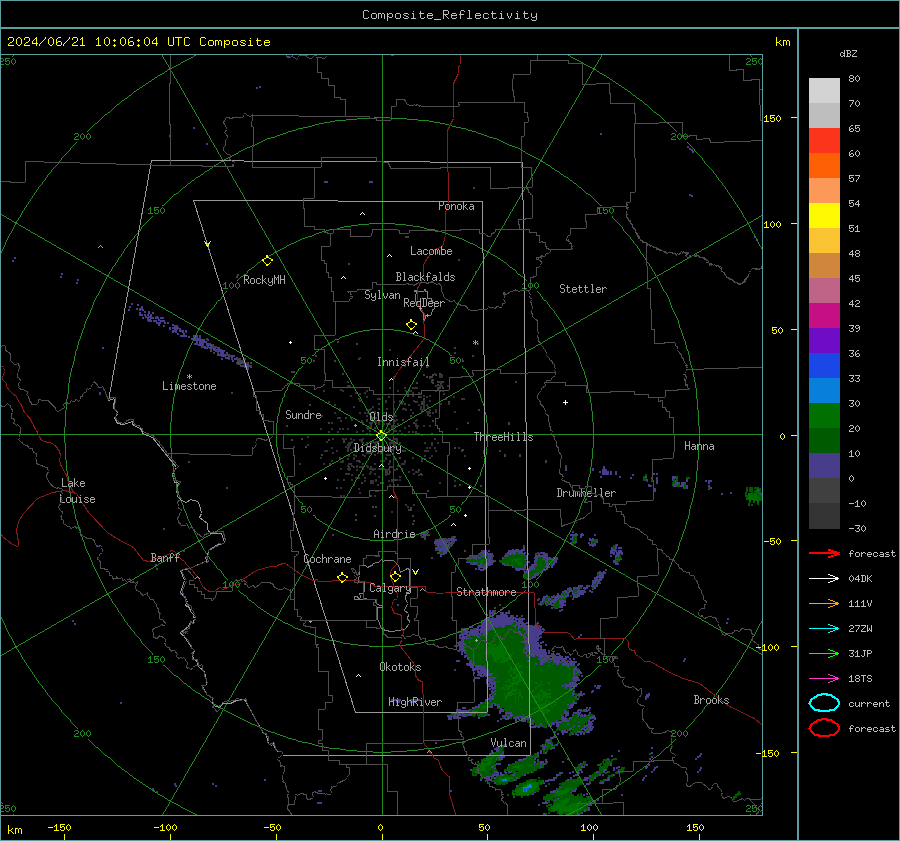900x841 pixels.
Task: Click the Stettler city label
Action: coord(583,289)
